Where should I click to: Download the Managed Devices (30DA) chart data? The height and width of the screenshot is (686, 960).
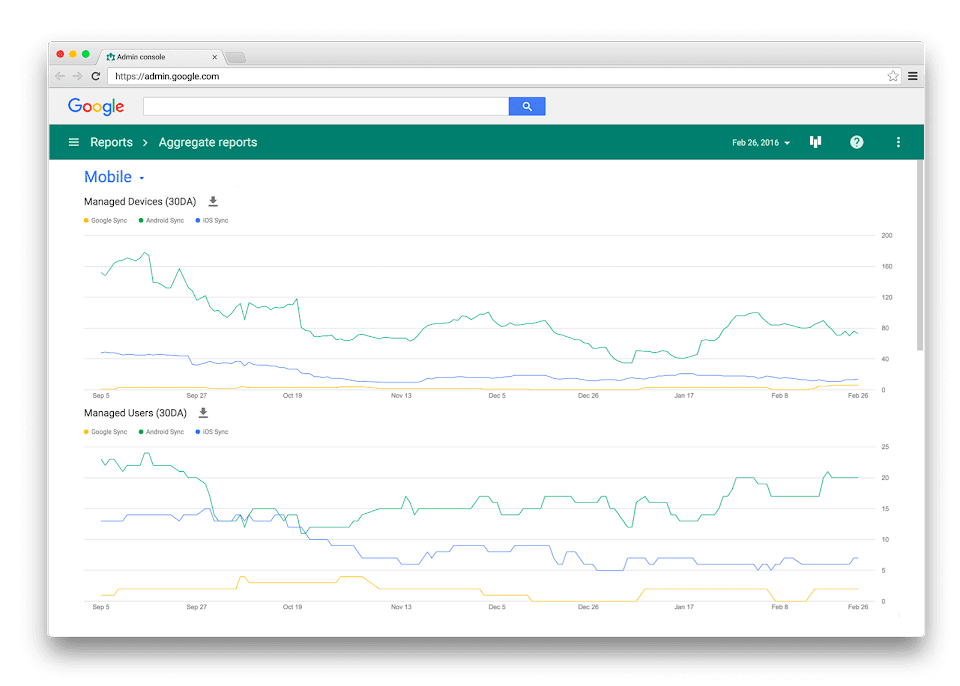coord(213,202)
